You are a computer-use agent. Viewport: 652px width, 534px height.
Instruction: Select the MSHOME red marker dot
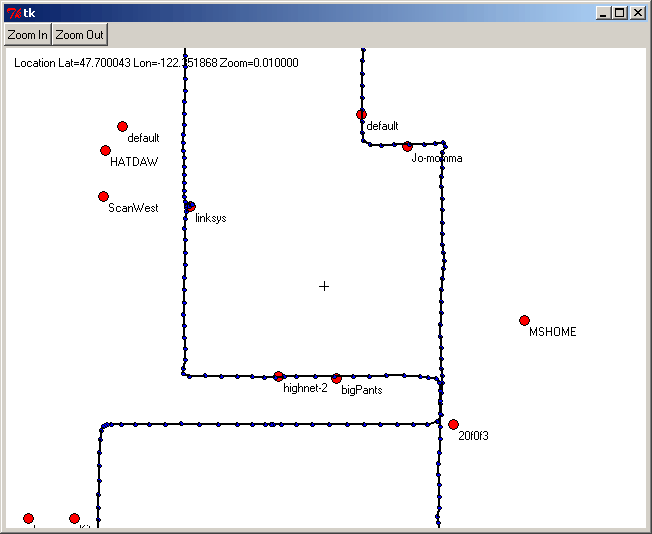(524, 321)
